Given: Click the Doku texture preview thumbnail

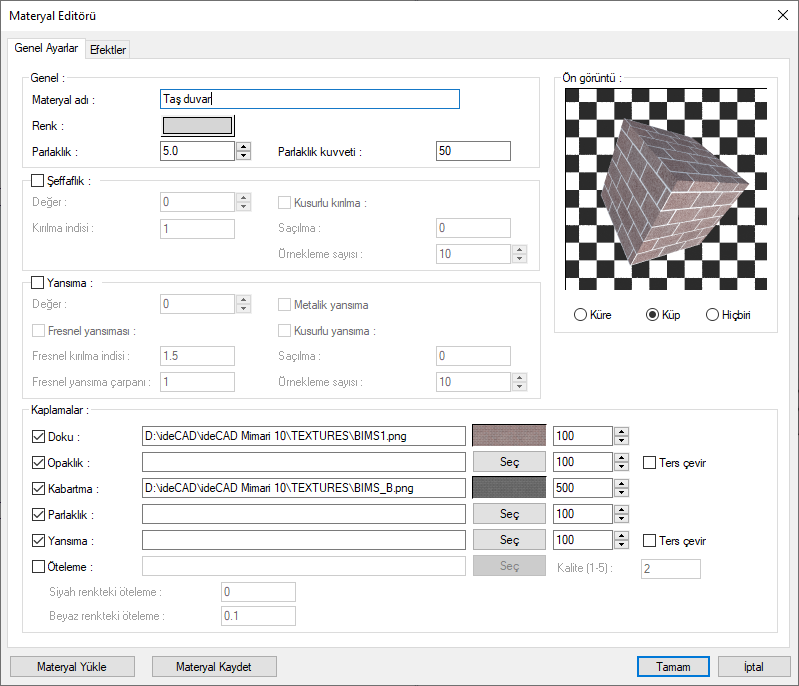Looking at the screenshot, I should pos(509,436).
